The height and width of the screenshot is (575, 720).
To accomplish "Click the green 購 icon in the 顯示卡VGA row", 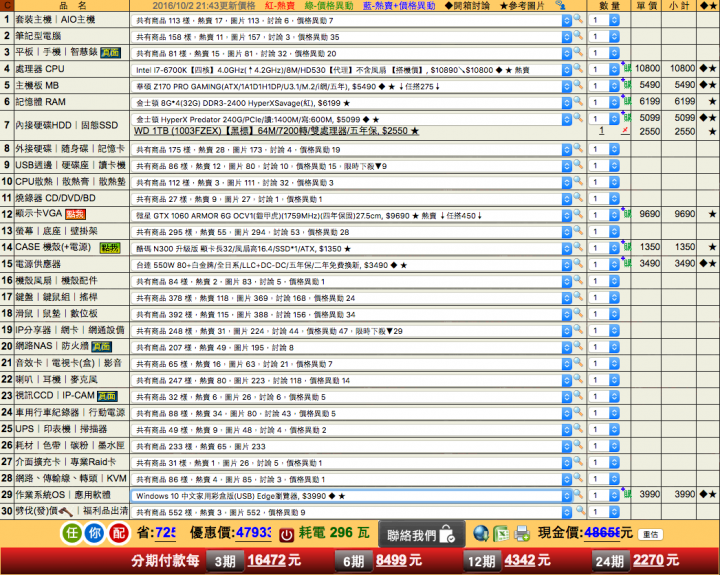I will (627, 214).
